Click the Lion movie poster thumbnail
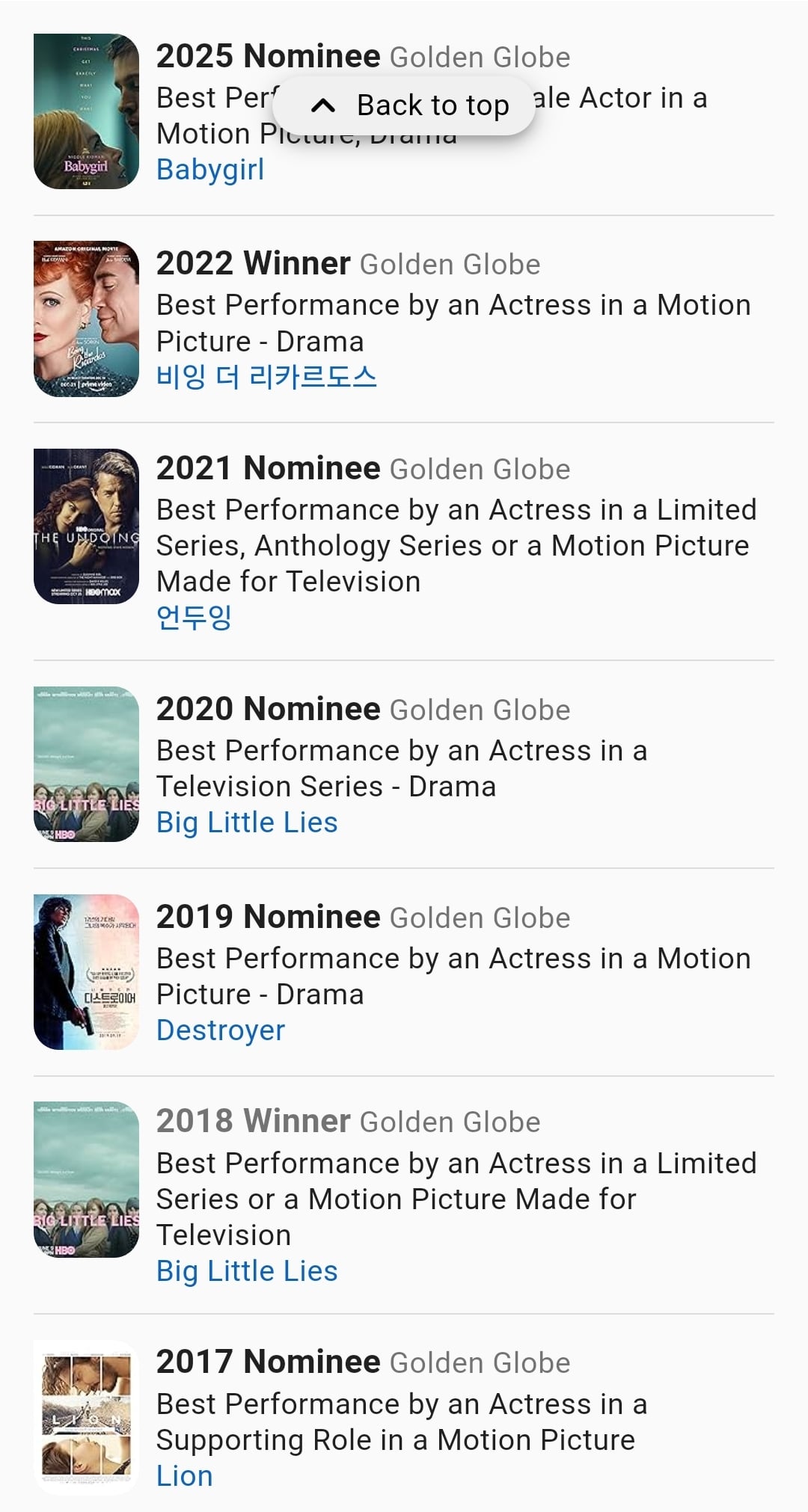This screenshot has height=1512, width=808. [87, 1418]
